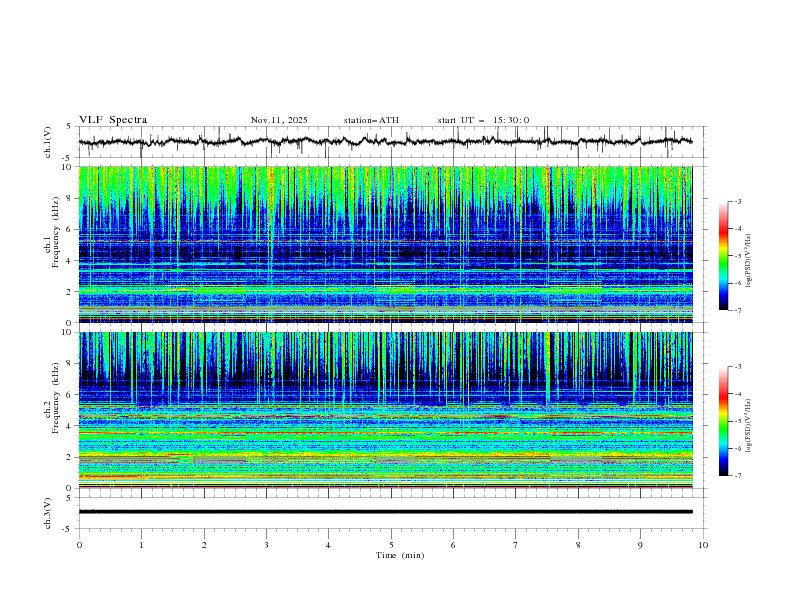The width and height of the screenshot is (792, 612).
Task: Click the upper PSD color bar
Action: pos(724,256)
